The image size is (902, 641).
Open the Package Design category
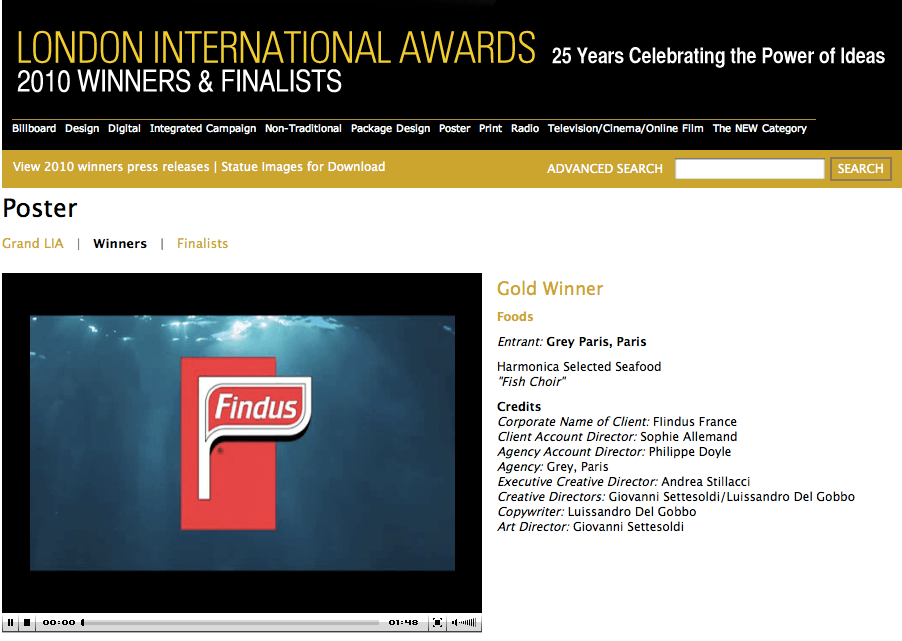[x=391, y=128]
